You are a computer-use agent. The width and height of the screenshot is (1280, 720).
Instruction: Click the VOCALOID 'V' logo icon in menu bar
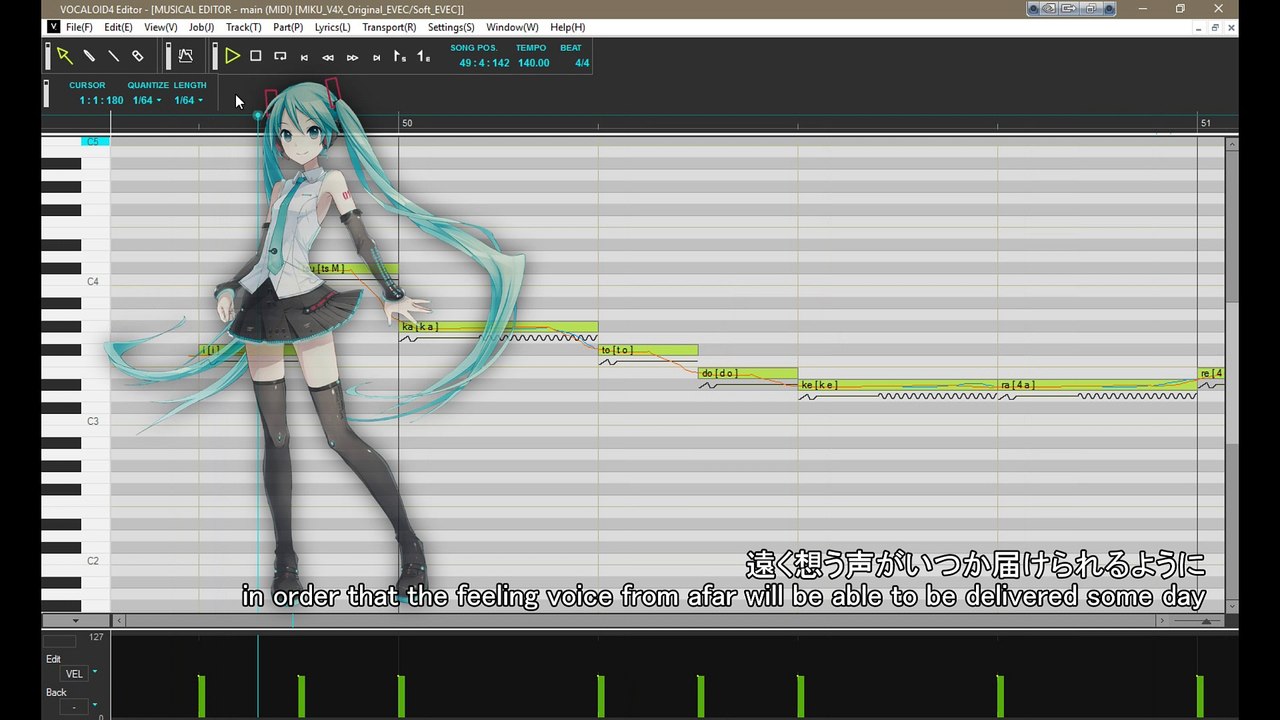point(53,27)
